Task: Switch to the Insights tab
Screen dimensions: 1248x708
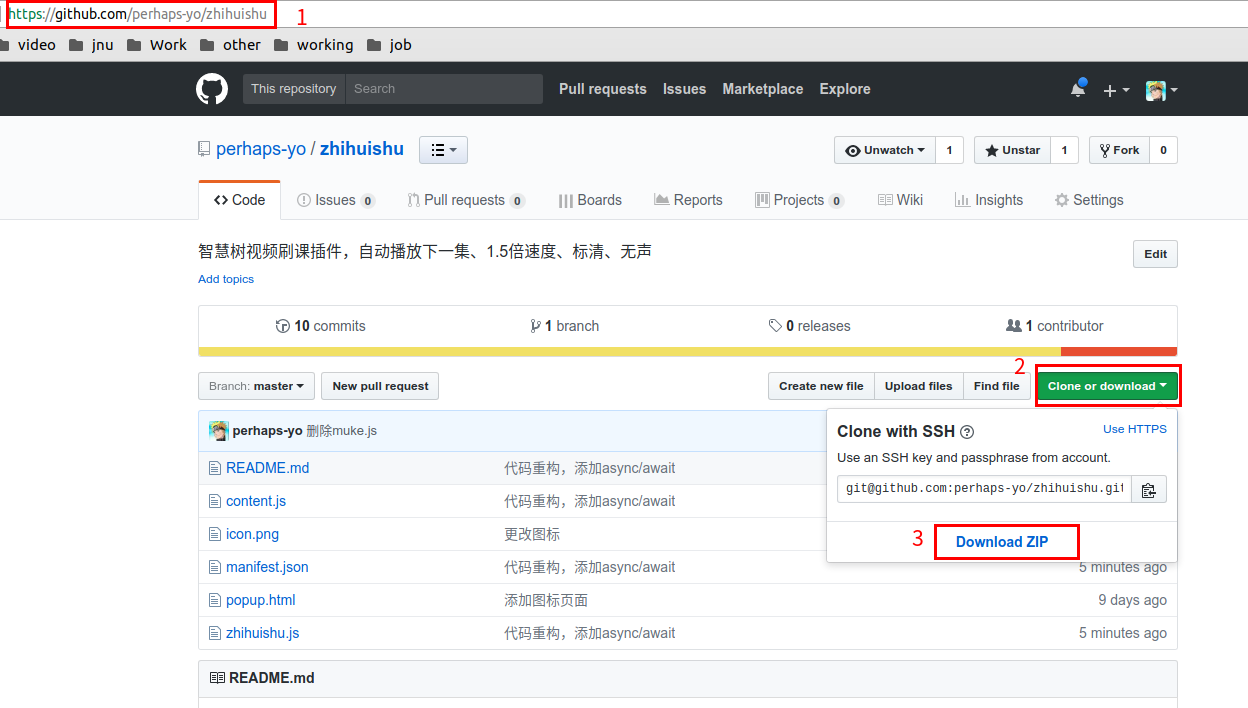Action: (989, 200)
